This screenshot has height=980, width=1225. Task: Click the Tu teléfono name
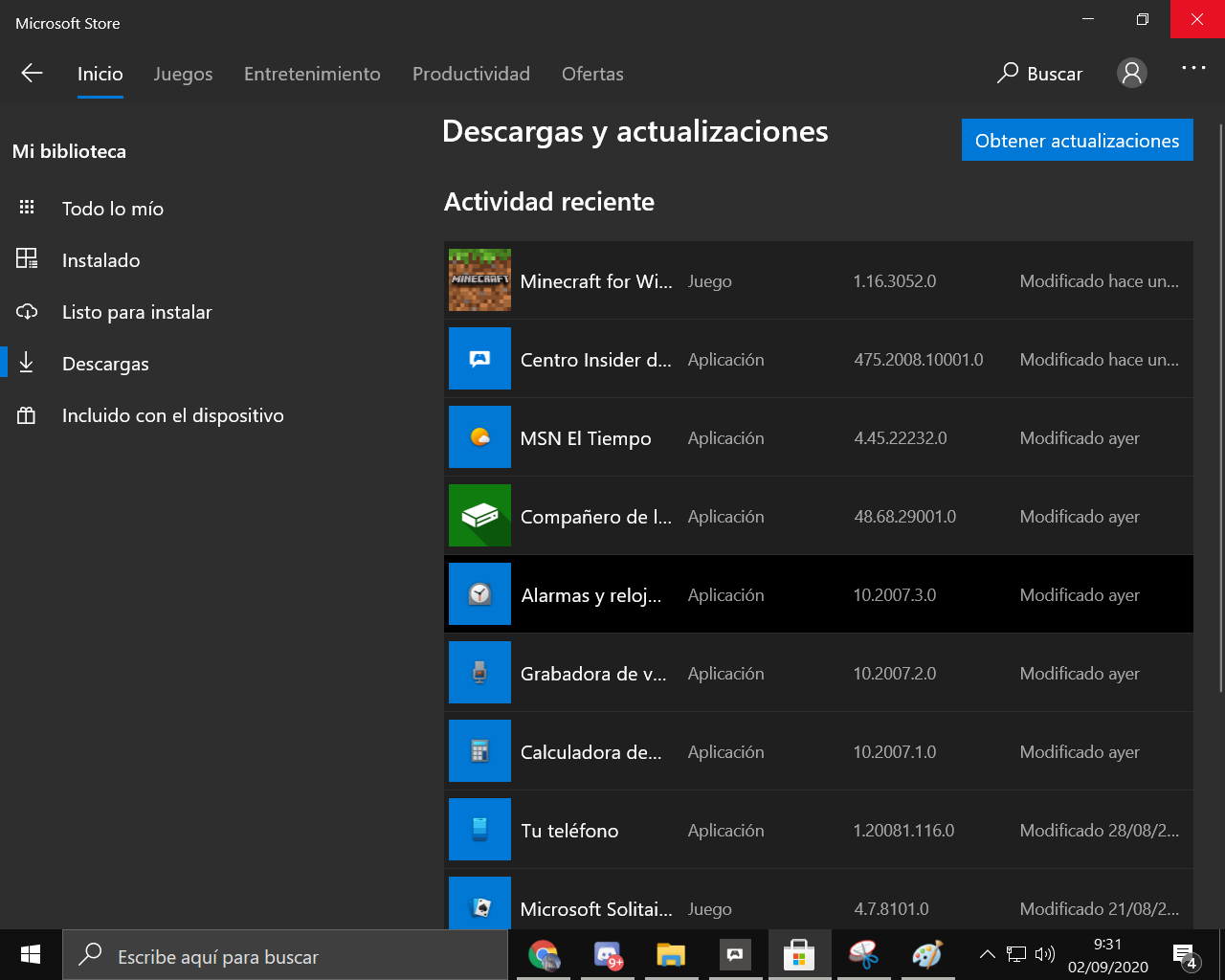[569, 831]
